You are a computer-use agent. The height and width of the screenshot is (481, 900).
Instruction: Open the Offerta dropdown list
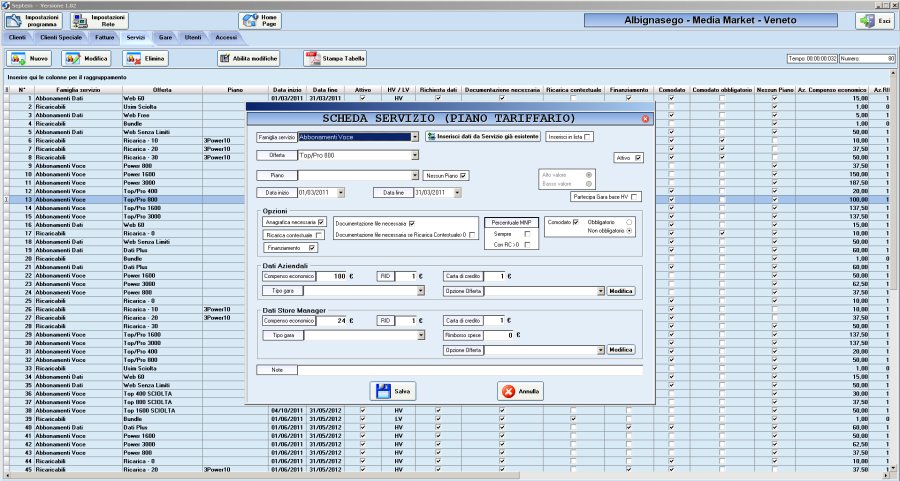[x=414, y=156]
